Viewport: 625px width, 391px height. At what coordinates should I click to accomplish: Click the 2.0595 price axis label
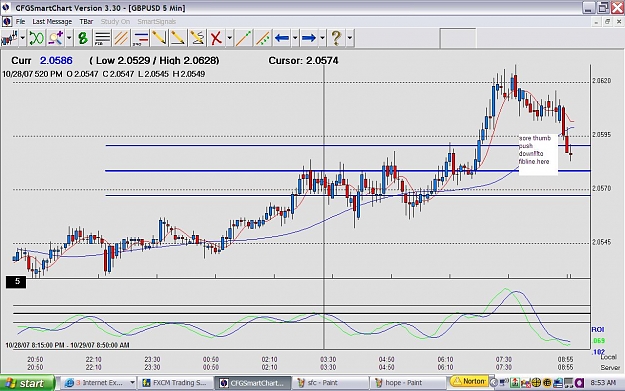click(x=601, y=135)
